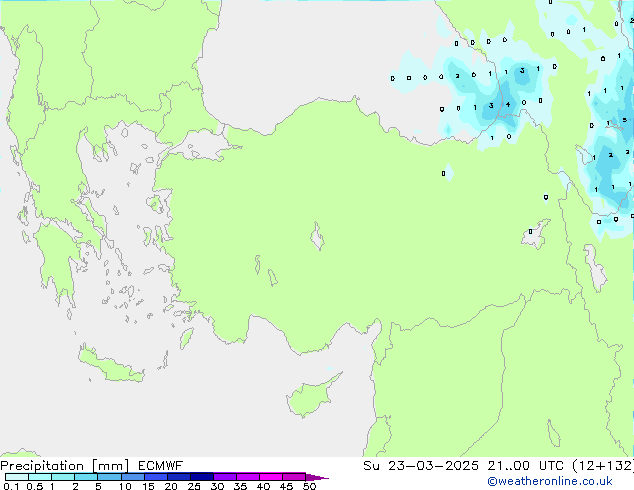Click the legend label '25'

[194, 486]
